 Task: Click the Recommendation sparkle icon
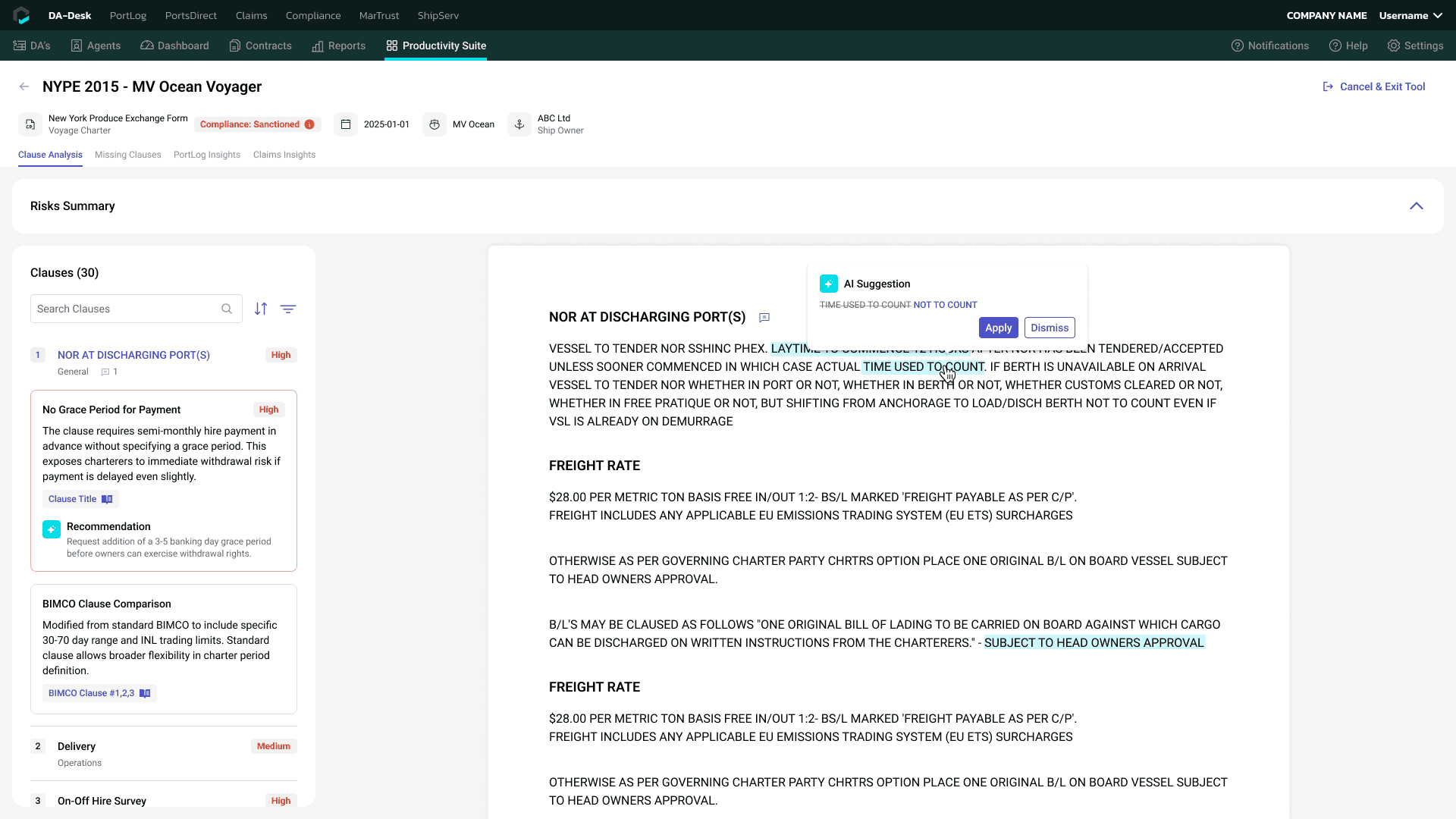point(52,529)
